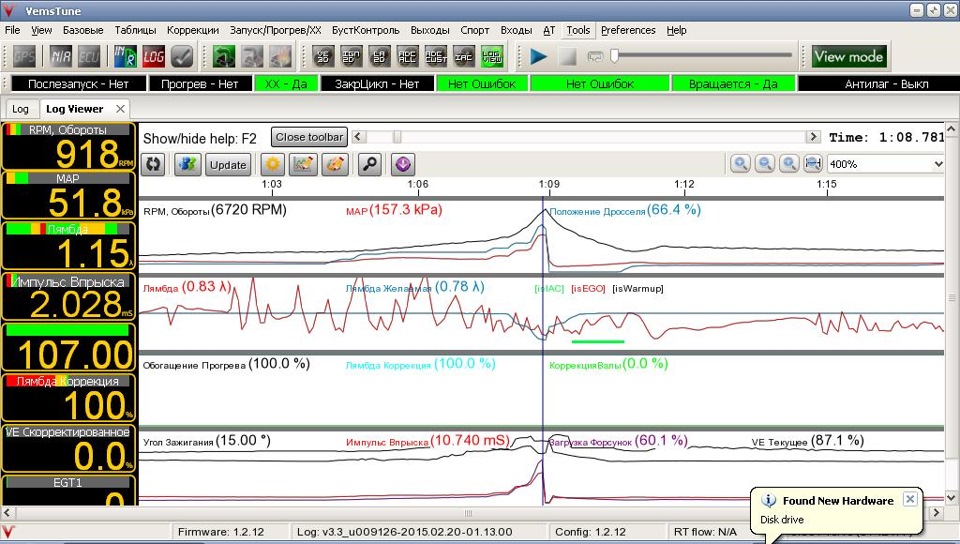This screenshot has height=544, width=960.
Task: Open the Запуск/Прогрев/ХХ menu
Action: (x=276, y=30)
